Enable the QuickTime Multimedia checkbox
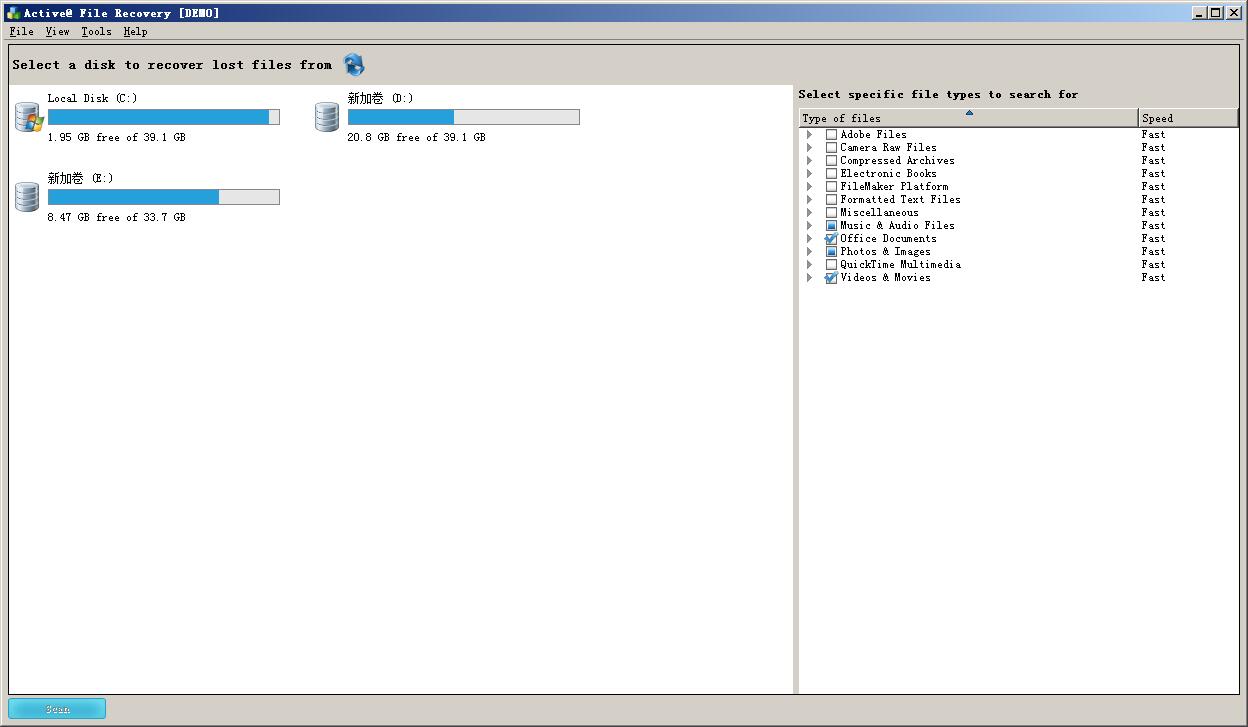Image resolution: width=1248 pixels, height=727 pixels. pos(831,265)
